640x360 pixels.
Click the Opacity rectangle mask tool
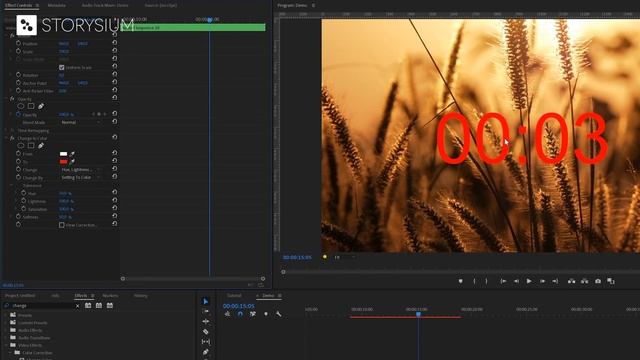31,106
